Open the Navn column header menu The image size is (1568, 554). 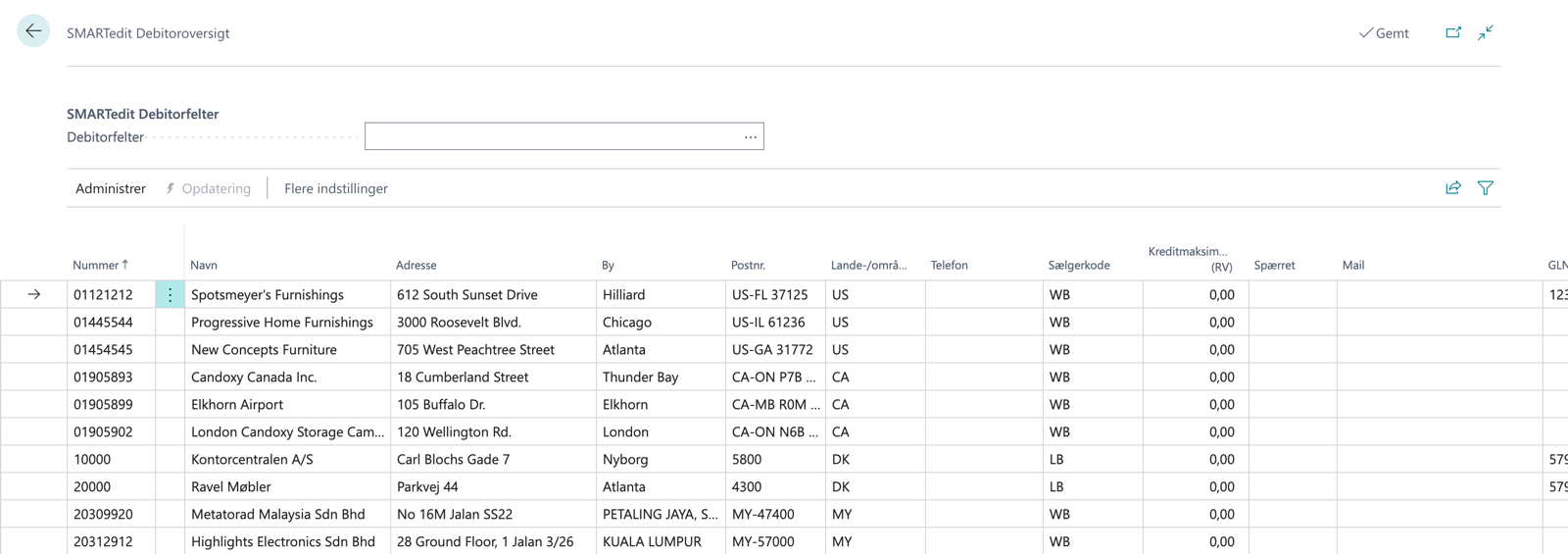[204, 265]
